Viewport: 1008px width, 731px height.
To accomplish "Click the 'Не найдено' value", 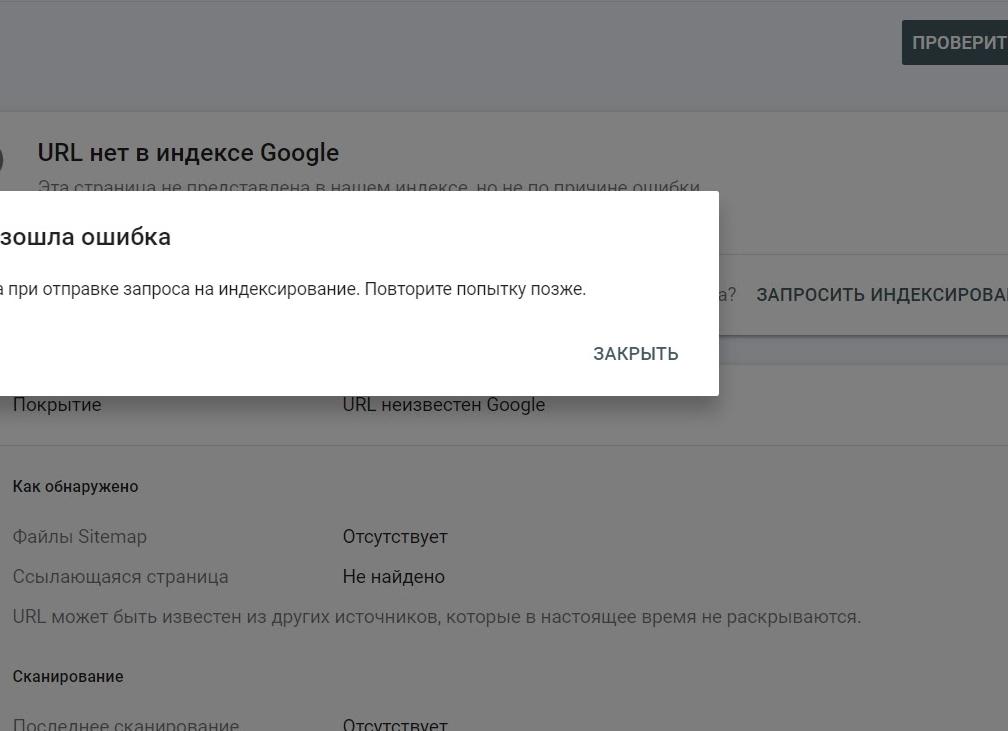I will (x=393, y=577).
